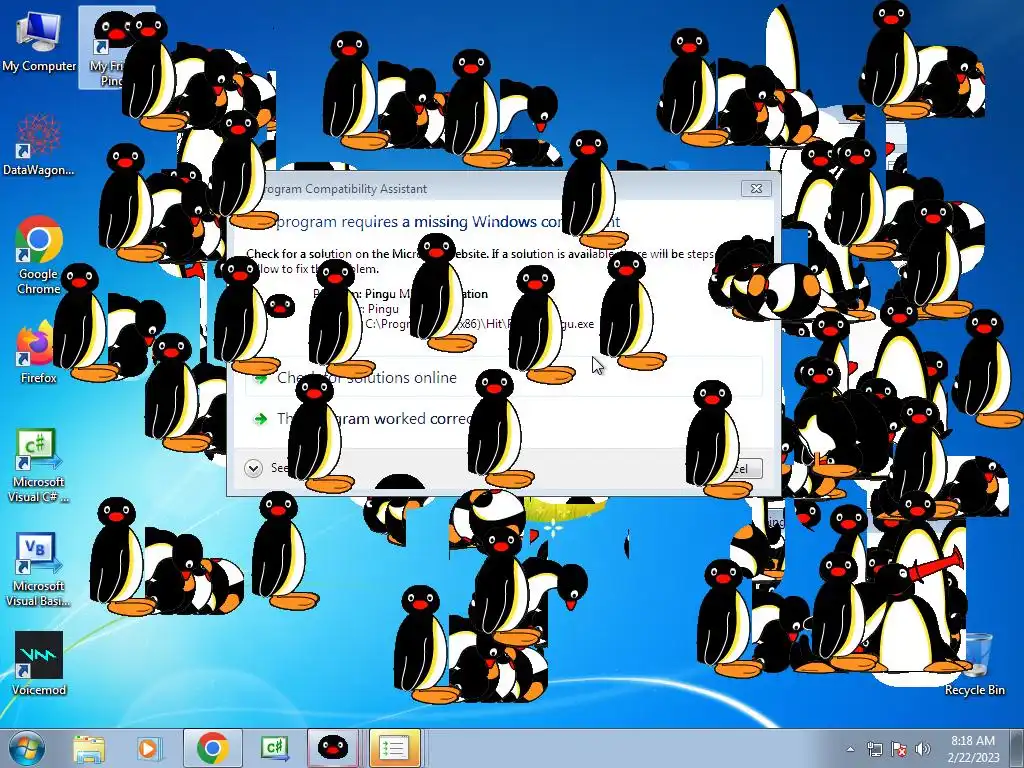Image resolution: width=1024 pixels, height=768 pixels.
Task: Show hidden system tray icons
Action: point(850,749)
